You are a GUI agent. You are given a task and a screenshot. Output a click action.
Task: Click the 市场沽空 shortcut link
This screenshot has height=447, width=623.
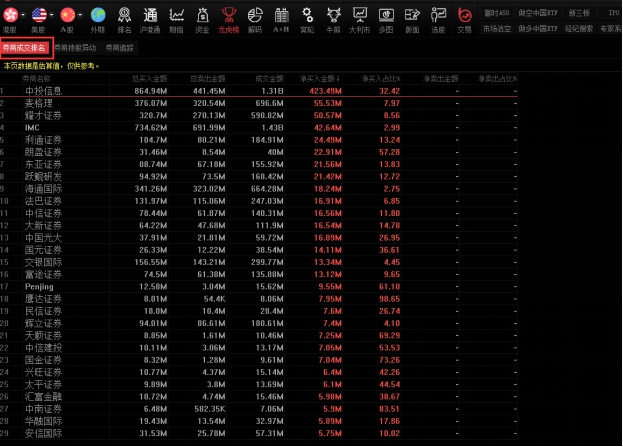pyautogui.click(x=497, y=30)
